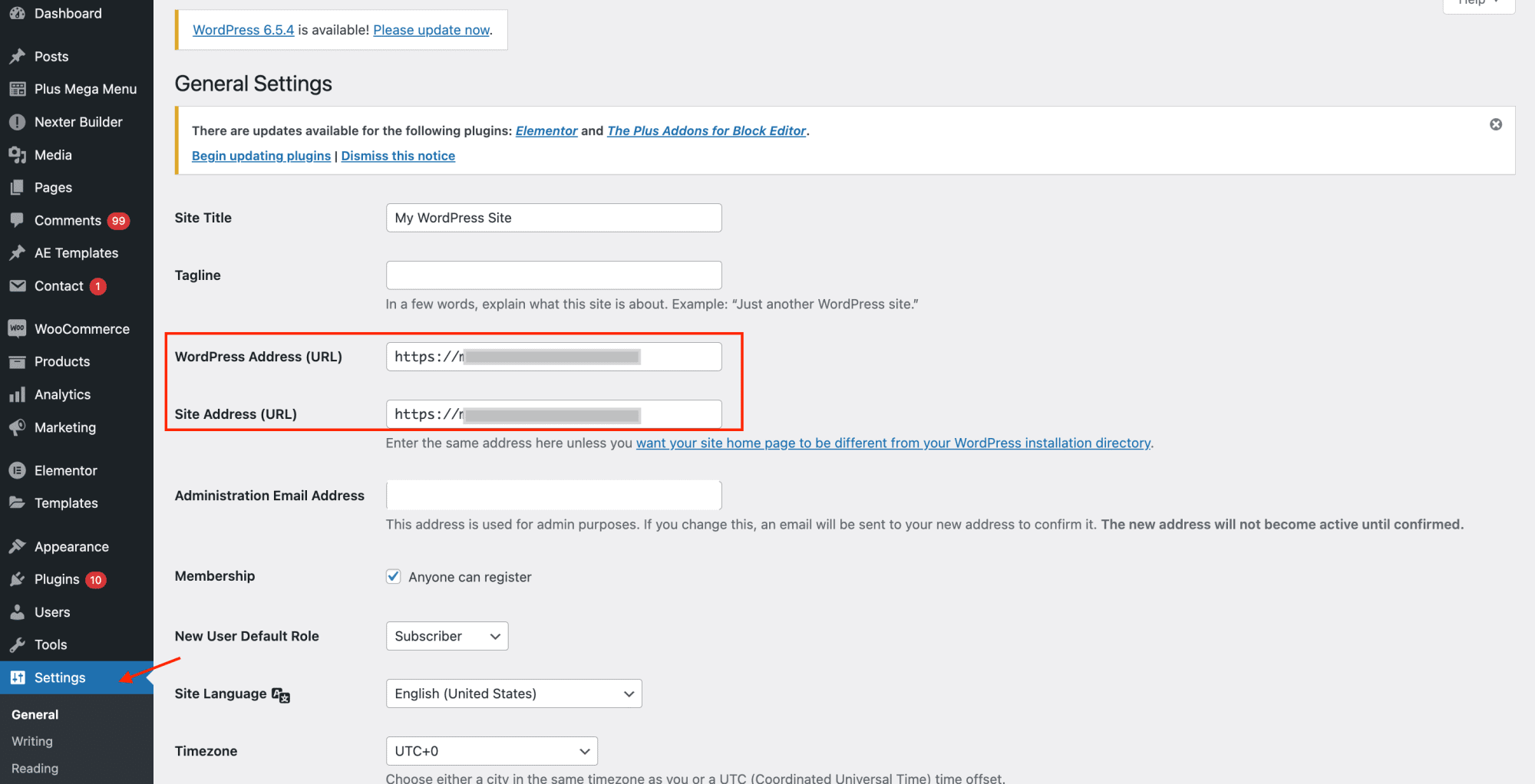Go to Reading settings submenu

click(x=35, y=768)
